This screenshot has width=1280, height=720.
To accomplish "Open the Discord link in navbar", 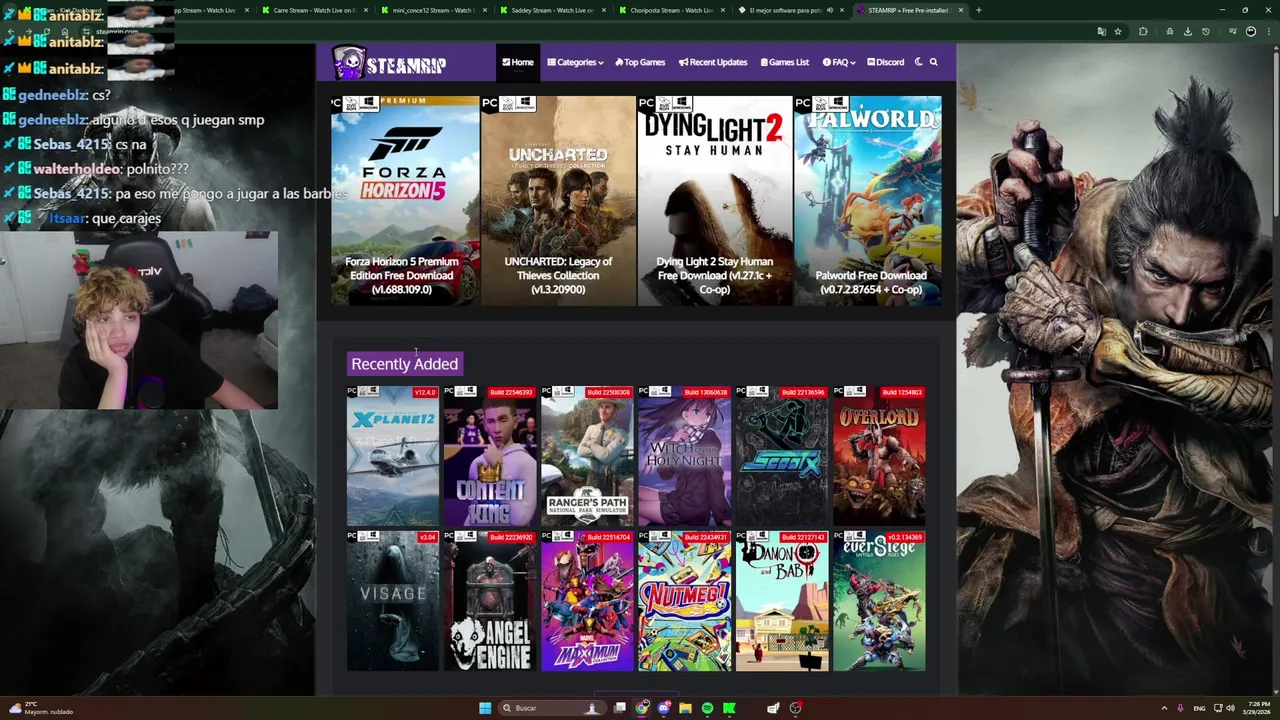I will [886, 62].
